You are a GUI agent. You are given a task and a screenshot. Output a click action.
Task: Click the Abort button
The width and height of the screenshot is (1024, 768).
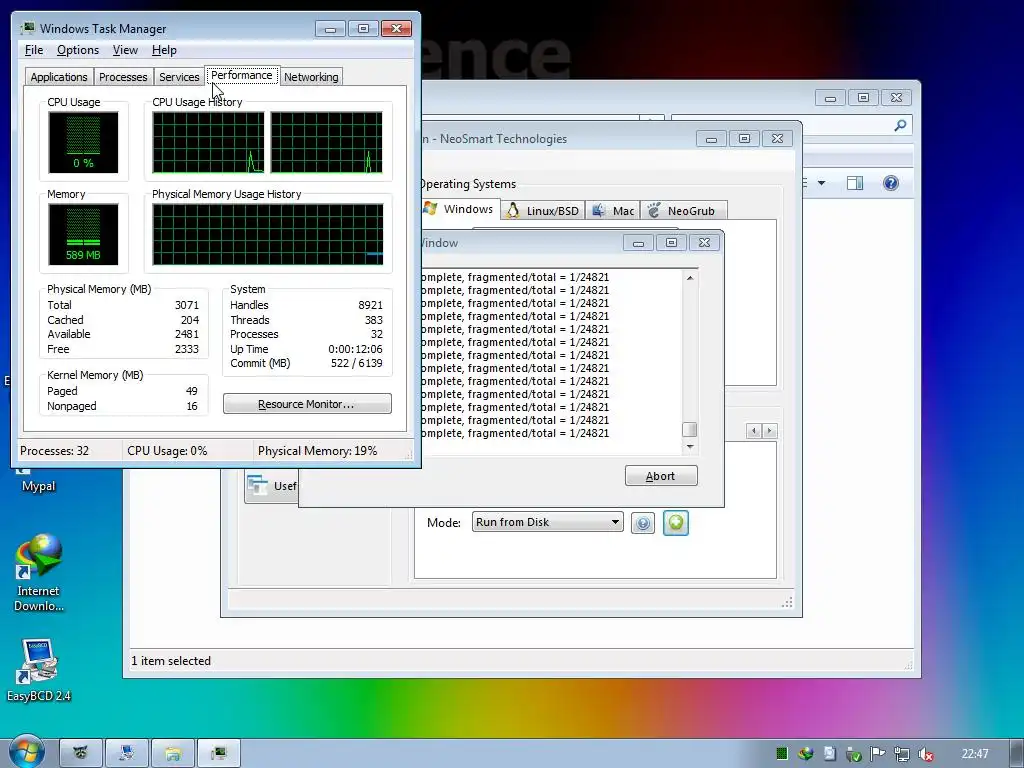[661, 476]
